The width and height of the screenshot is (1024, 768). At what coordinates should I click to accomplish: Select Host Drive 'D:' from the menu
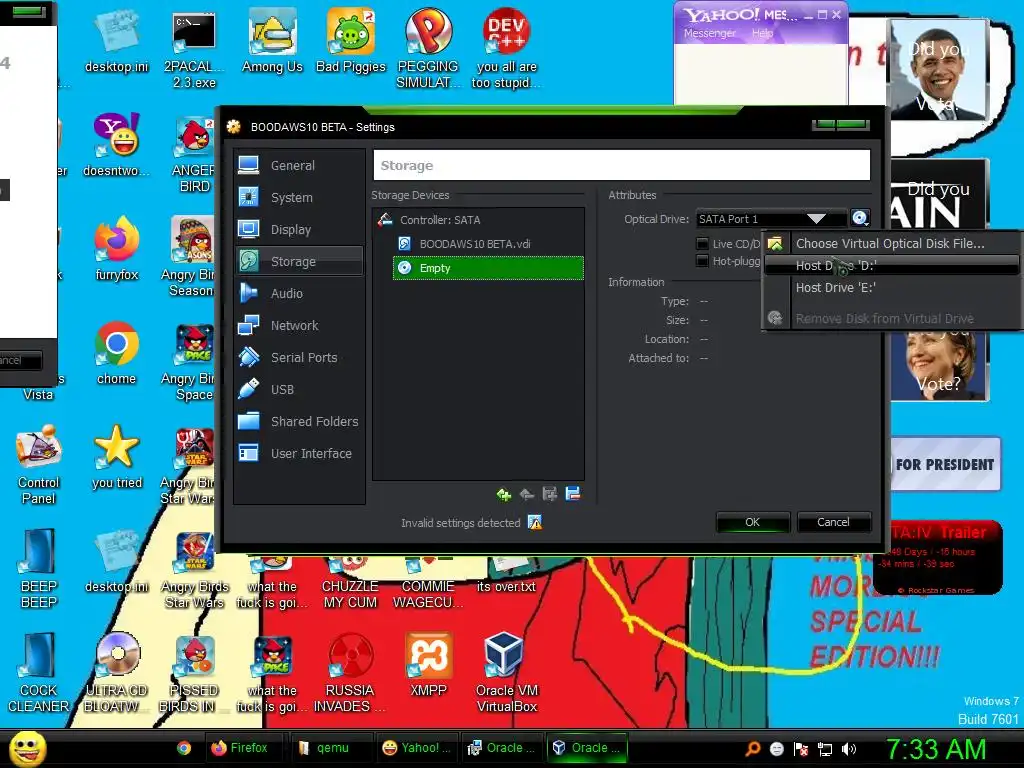(x=890, y=266)
